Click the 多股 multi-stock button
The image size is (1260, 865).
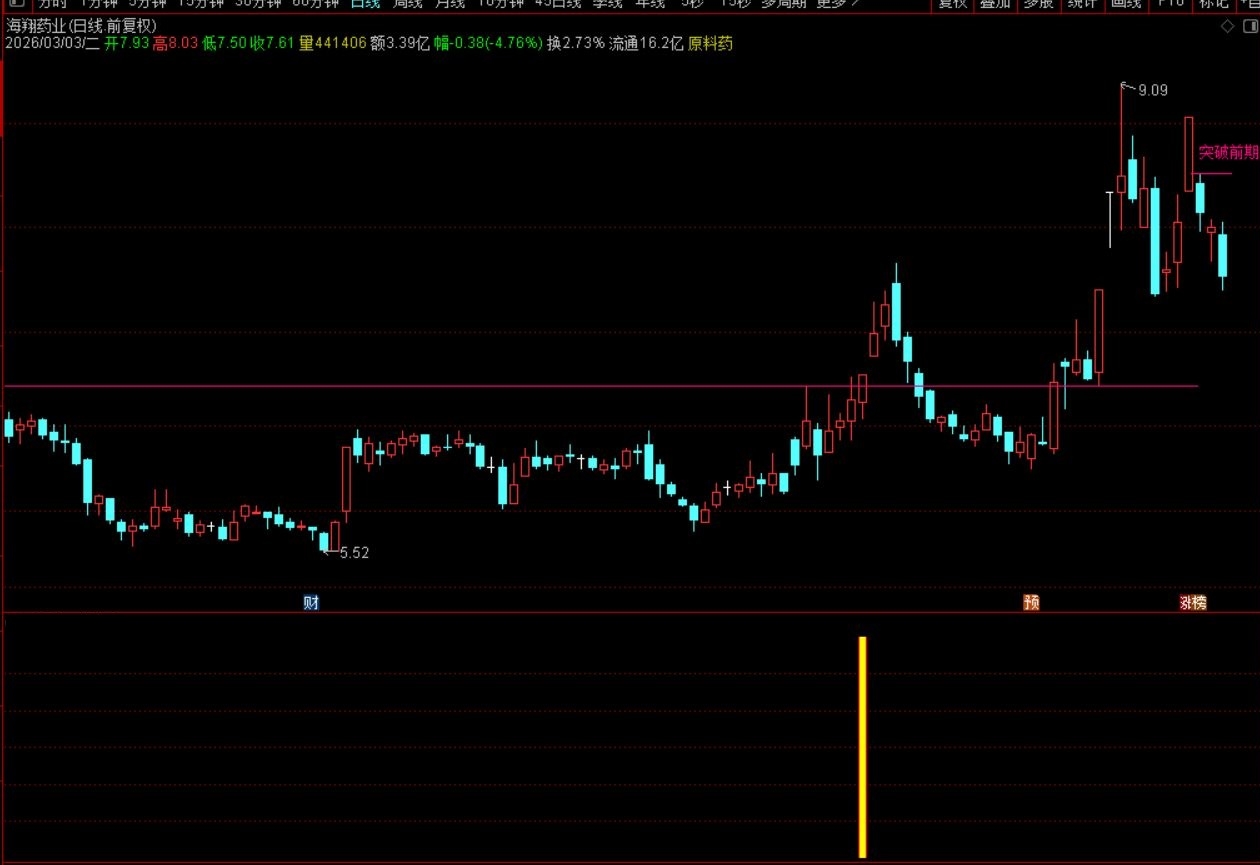[x=1038, y=3]
